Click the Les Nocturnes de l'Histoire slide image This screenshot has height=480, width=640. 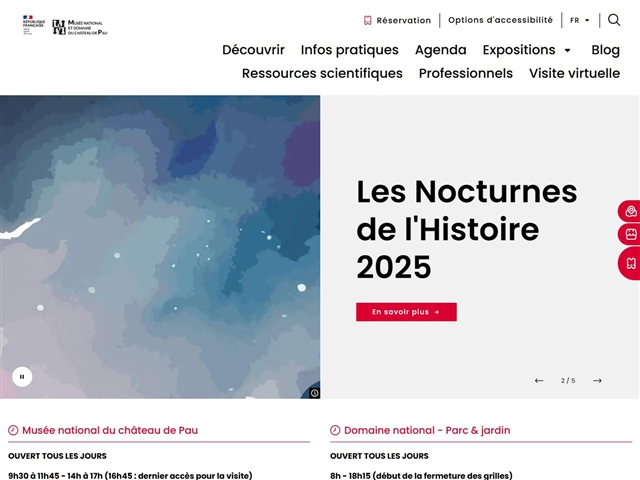[160, 246]
